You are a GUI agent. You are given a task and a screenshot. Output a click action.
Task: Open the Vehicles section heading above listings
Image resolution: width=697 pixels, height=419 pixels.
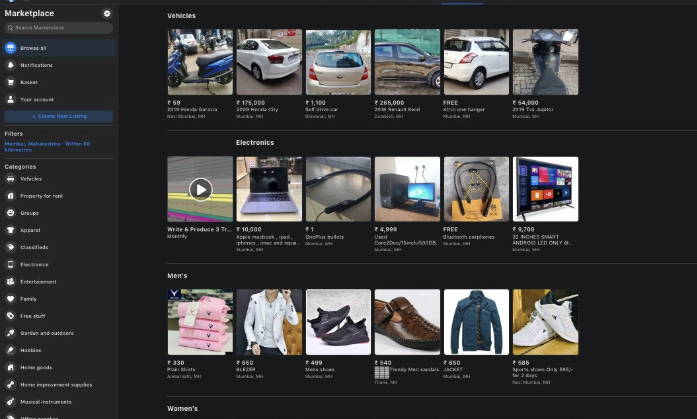181,16
